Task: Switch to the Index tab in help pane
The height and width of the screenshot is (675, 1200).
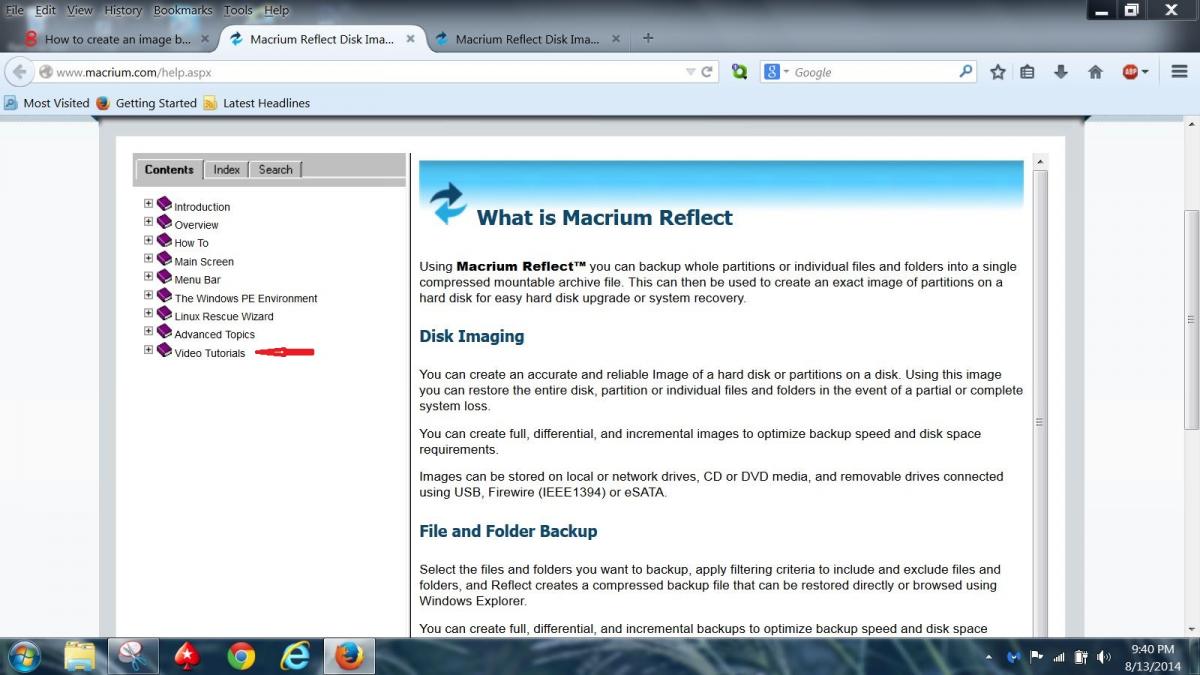Action: click(227, 170)
